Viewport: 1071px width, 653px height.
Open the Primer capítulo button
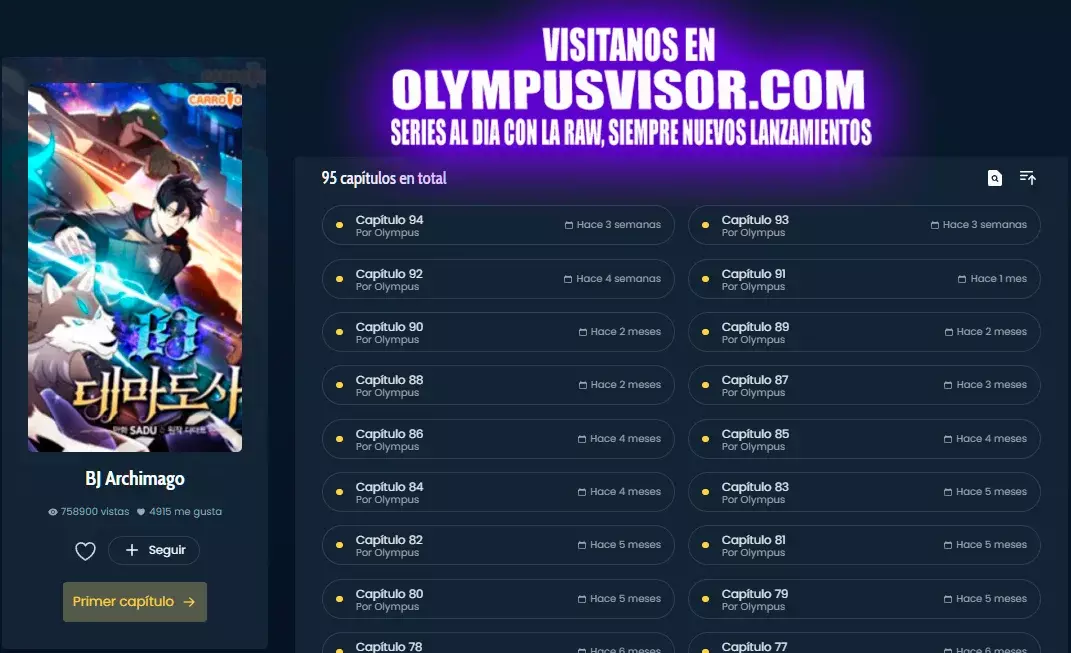(x=134, y=602)
